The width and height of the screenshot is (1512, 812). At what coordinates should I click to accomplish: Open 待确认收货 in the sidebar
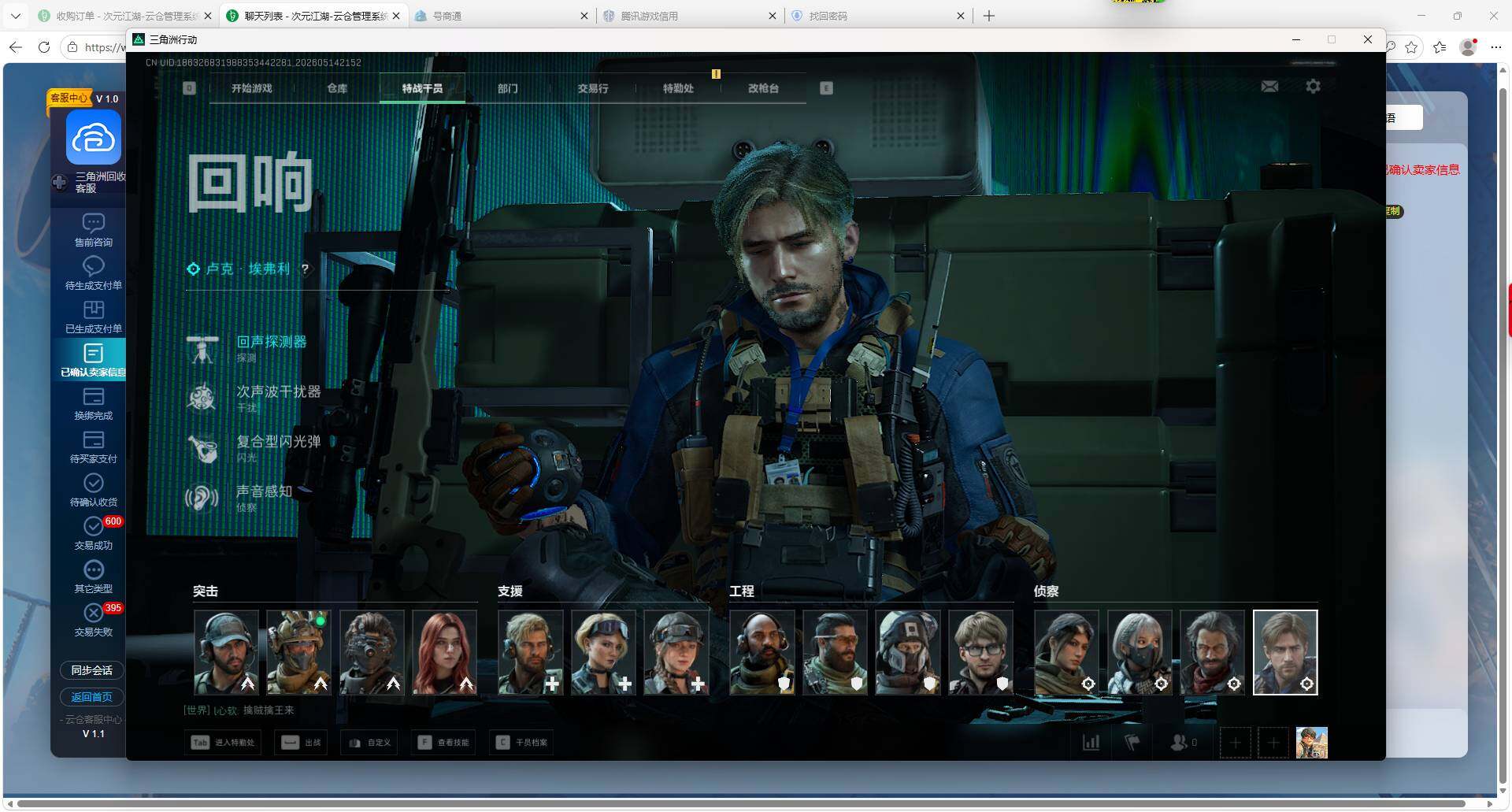(93, 490)
